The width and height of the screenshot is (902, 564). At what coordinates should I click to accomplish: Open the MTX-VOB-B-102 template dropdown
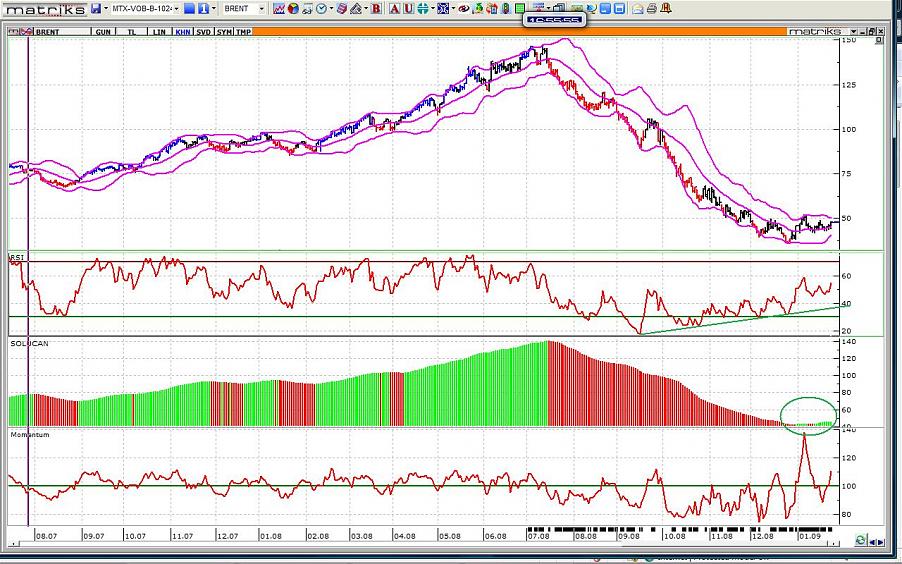(x=145, y=8)
